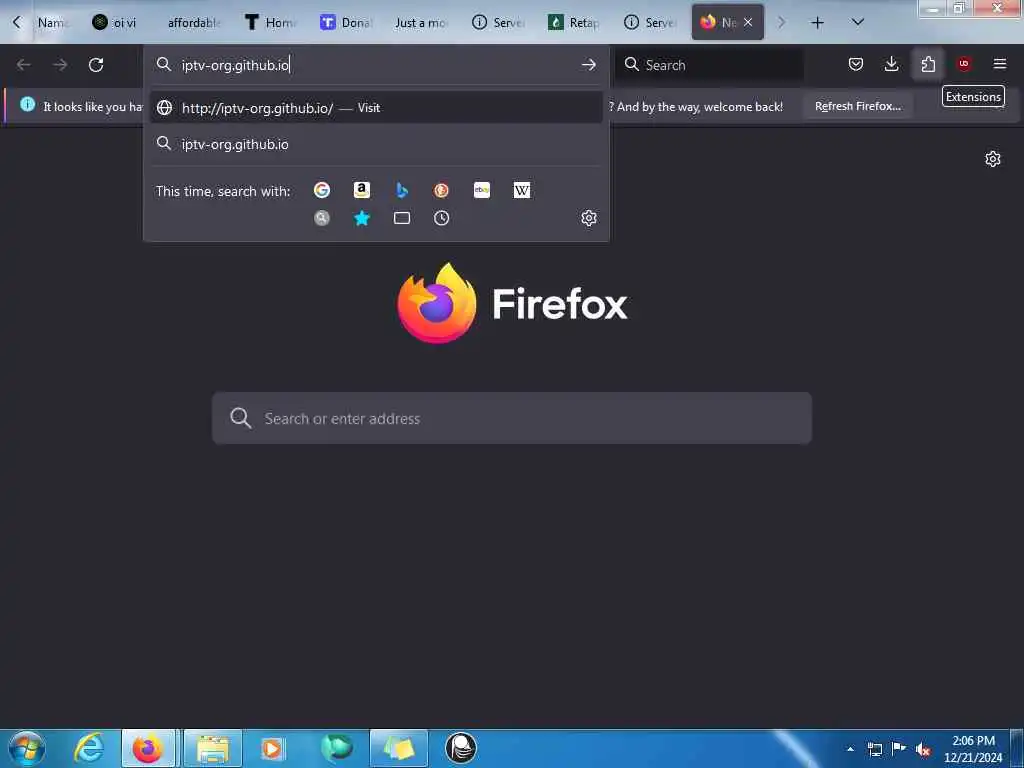Click the address bar text field
The width and height of the screenshot is (1024, 768).
tap(376, 65)
